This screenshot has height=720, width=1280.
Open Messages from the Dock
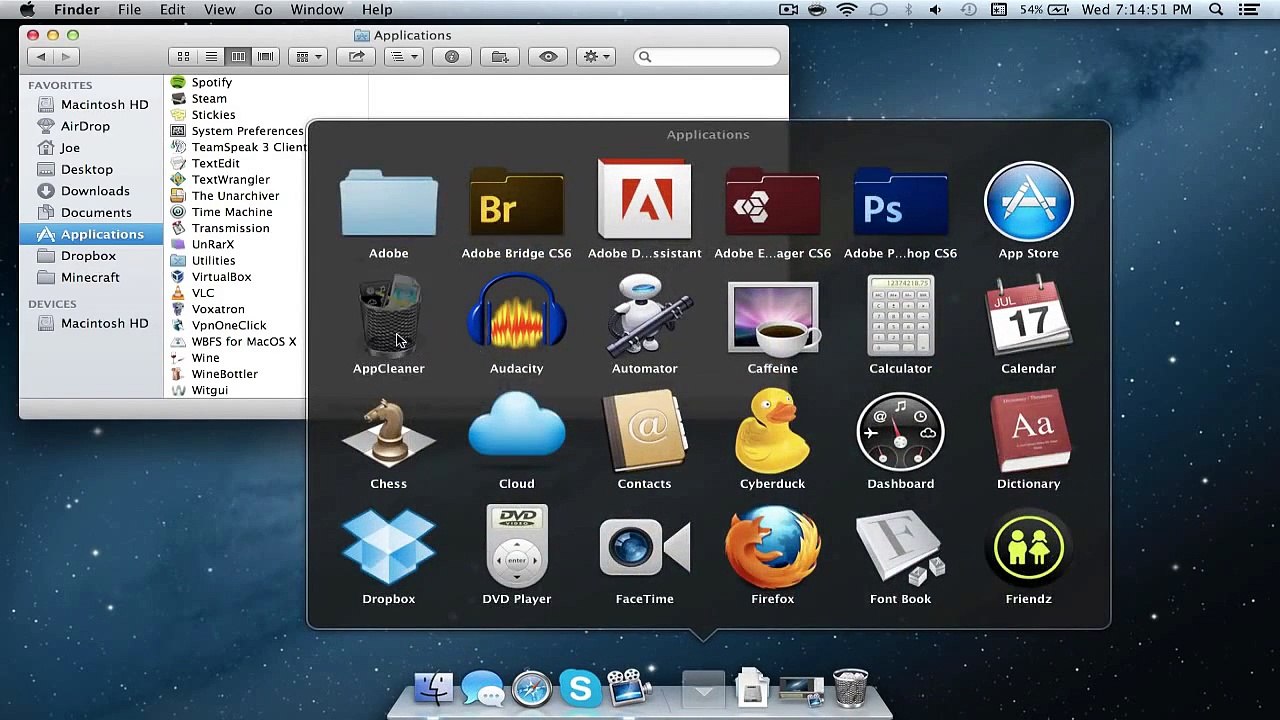(482, 688)
